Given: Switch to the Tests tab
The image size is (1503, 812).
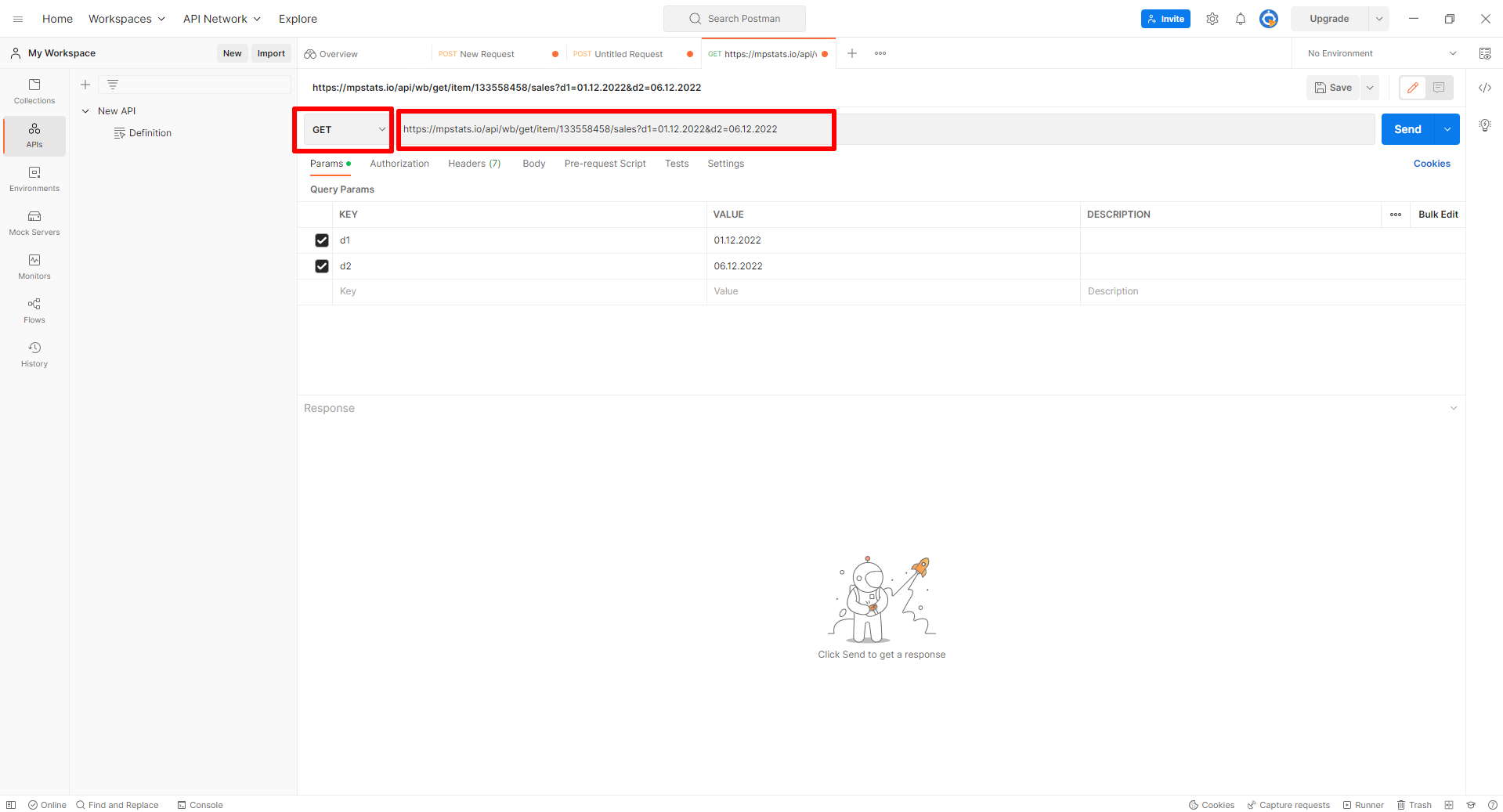Looking at the screenshot, I should coord(677,164).
